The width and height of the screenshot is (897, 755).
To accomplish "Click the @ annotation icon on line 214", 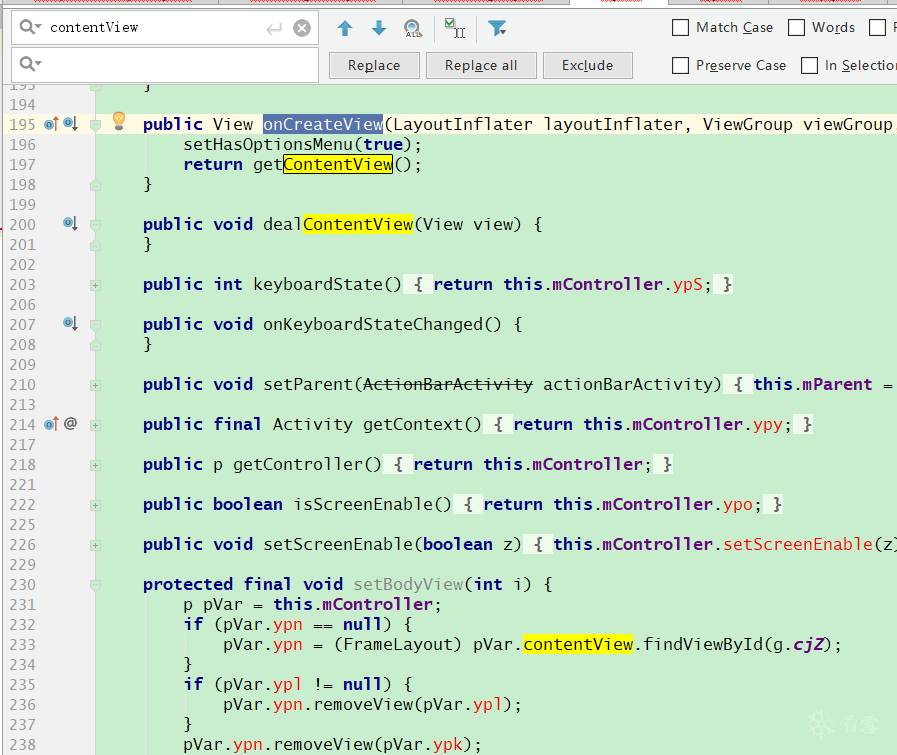I will 70,424.
